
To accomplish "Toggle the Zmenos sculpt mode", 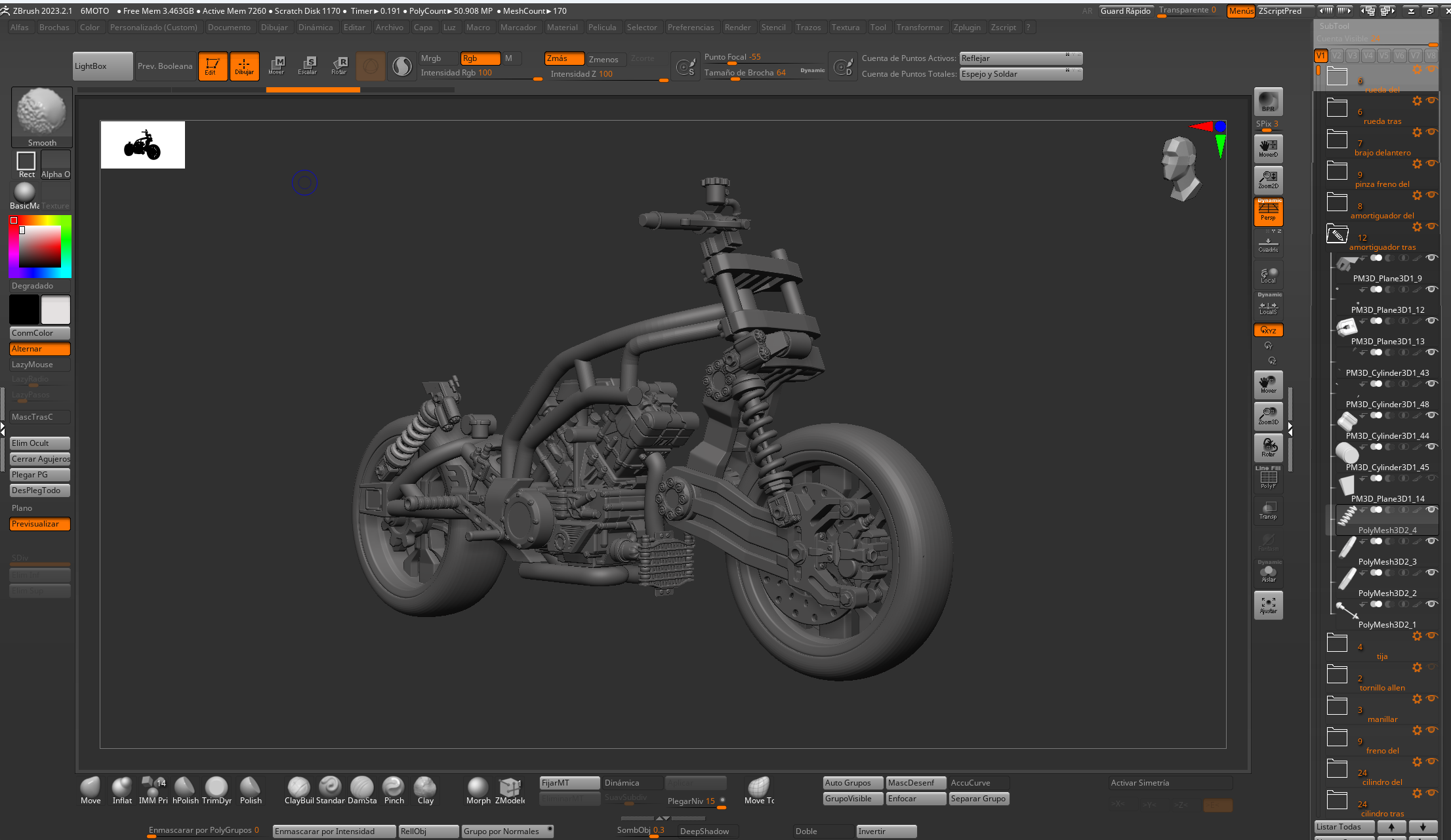I will 603,59.
